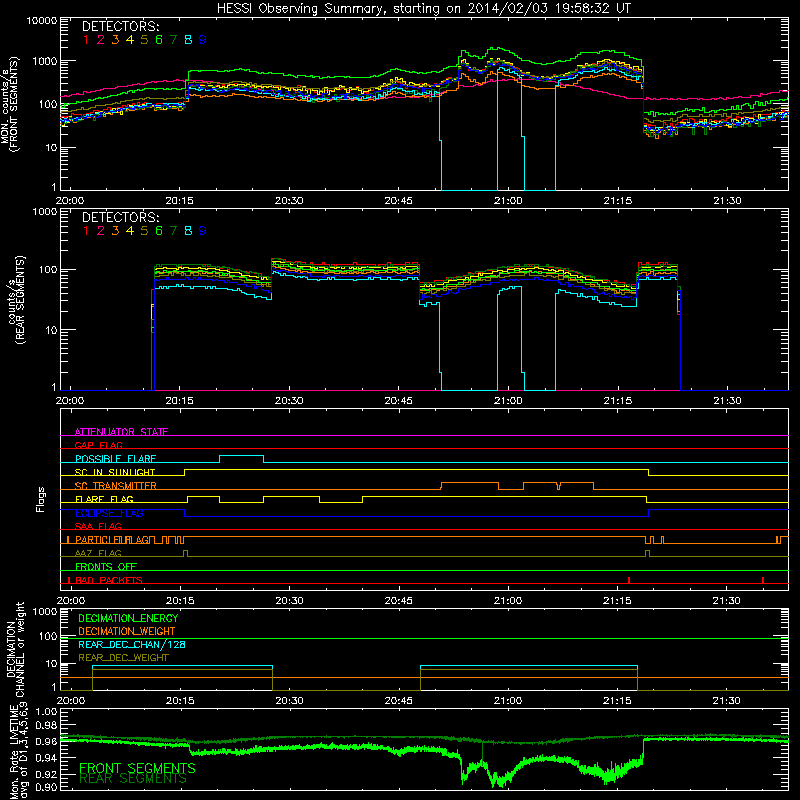Click the SC_IN_SUNLIGHT flag label
The width and height of the screenshot is (800, 800).
tap(115, 472)
